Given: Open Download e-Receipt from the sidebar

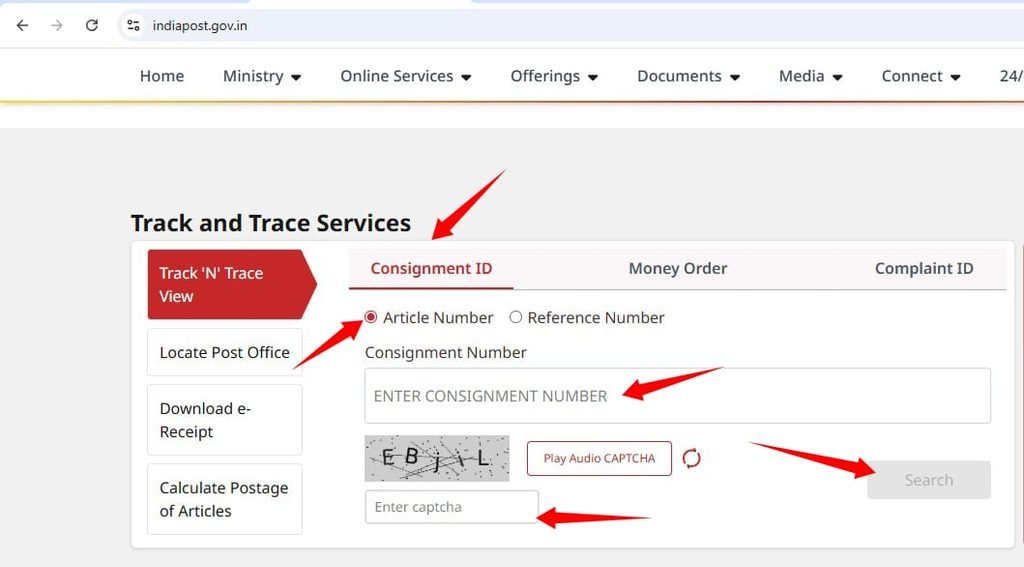Looking at the screenshot, I should coord(225,420).
